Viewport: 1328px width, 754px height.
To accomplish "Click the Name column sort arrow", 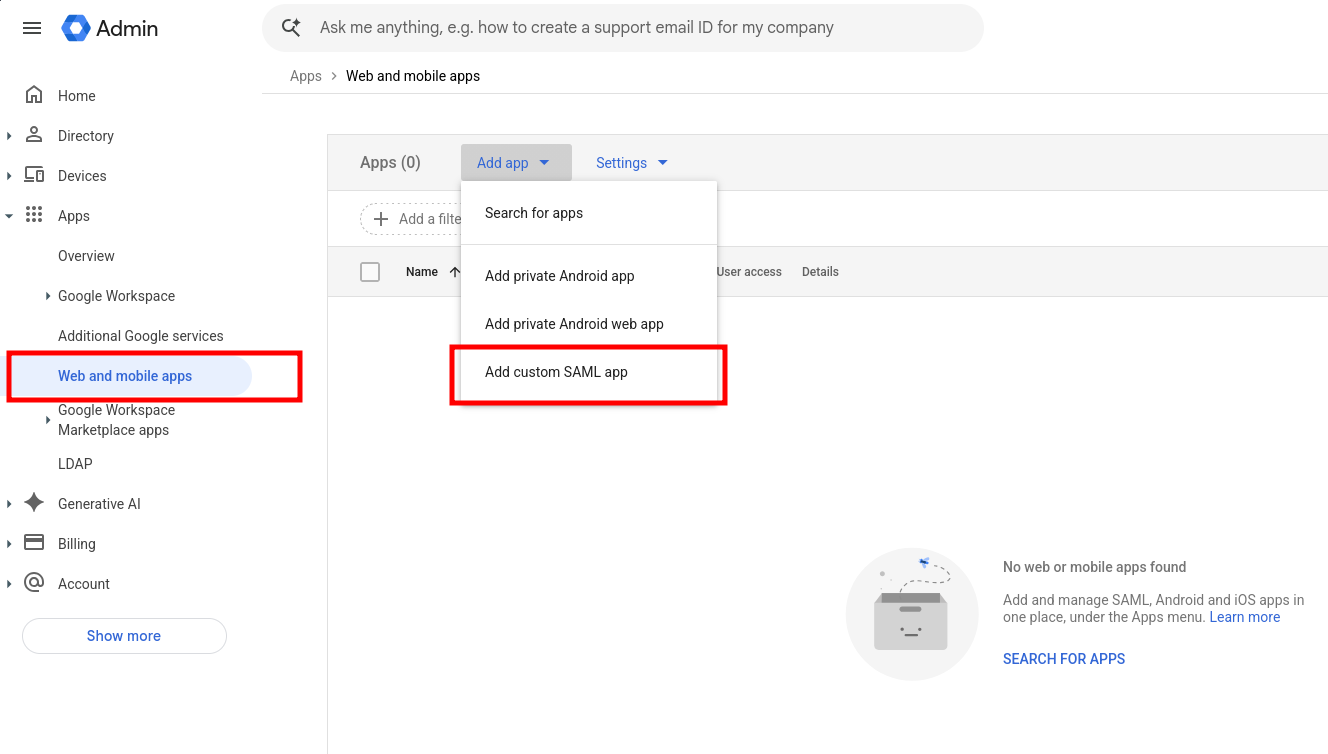I will click(455, 272).
